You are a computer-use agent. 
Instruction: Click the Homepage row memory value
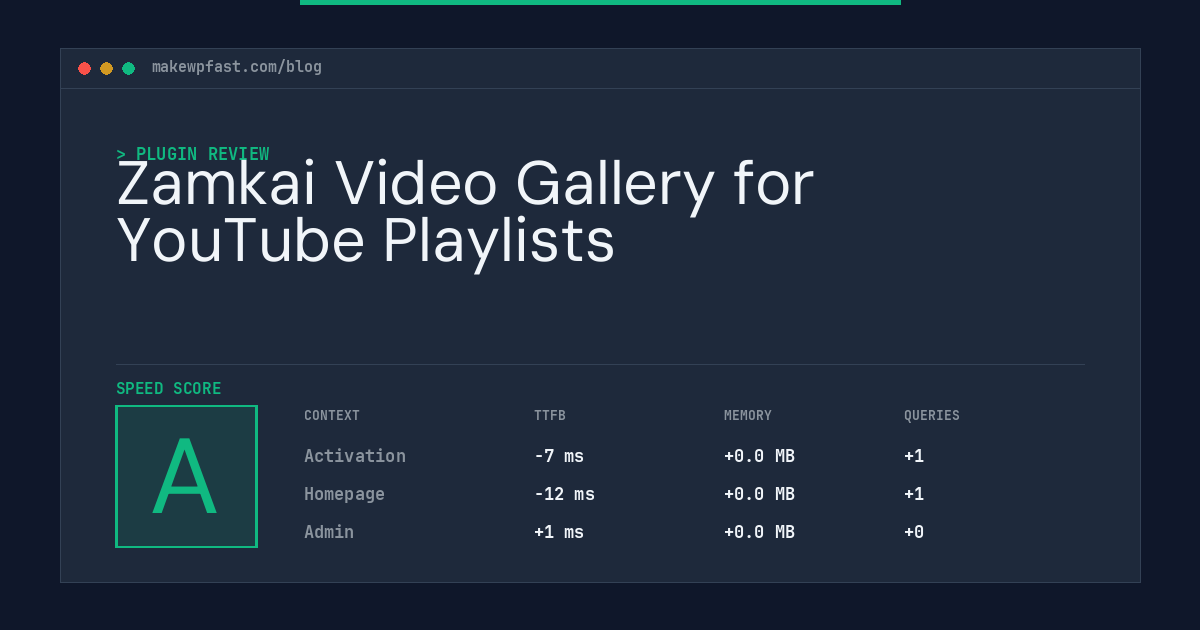(x=759, y=494)
